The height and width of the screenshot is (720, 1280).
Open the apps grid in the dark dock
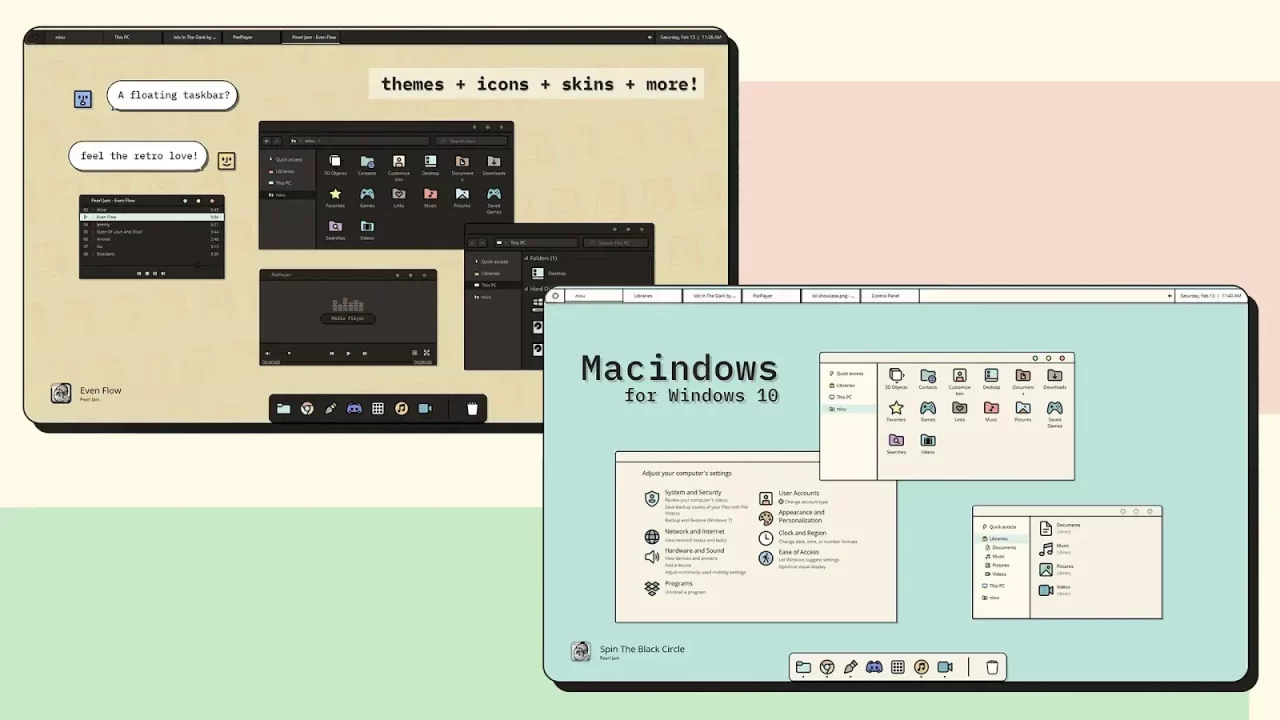(x=378, y=409)
